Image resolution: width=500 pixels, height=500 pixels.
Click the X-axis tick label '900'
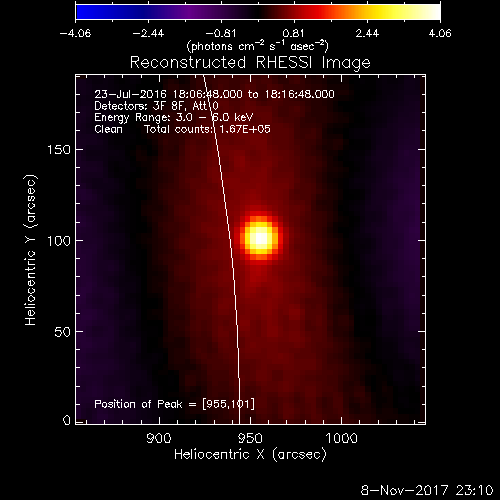(159, 438)
